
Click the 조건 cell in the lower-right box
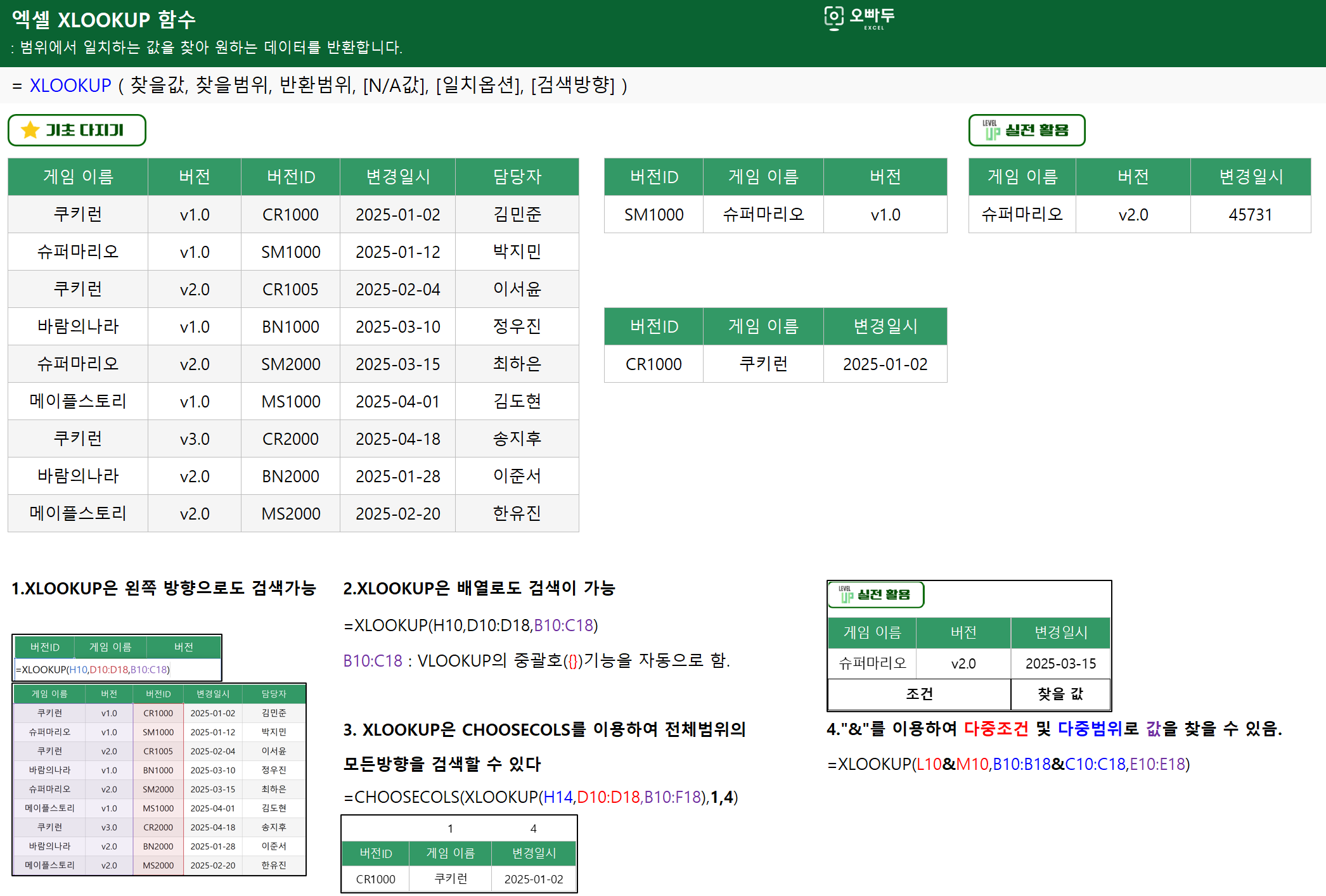919,694
